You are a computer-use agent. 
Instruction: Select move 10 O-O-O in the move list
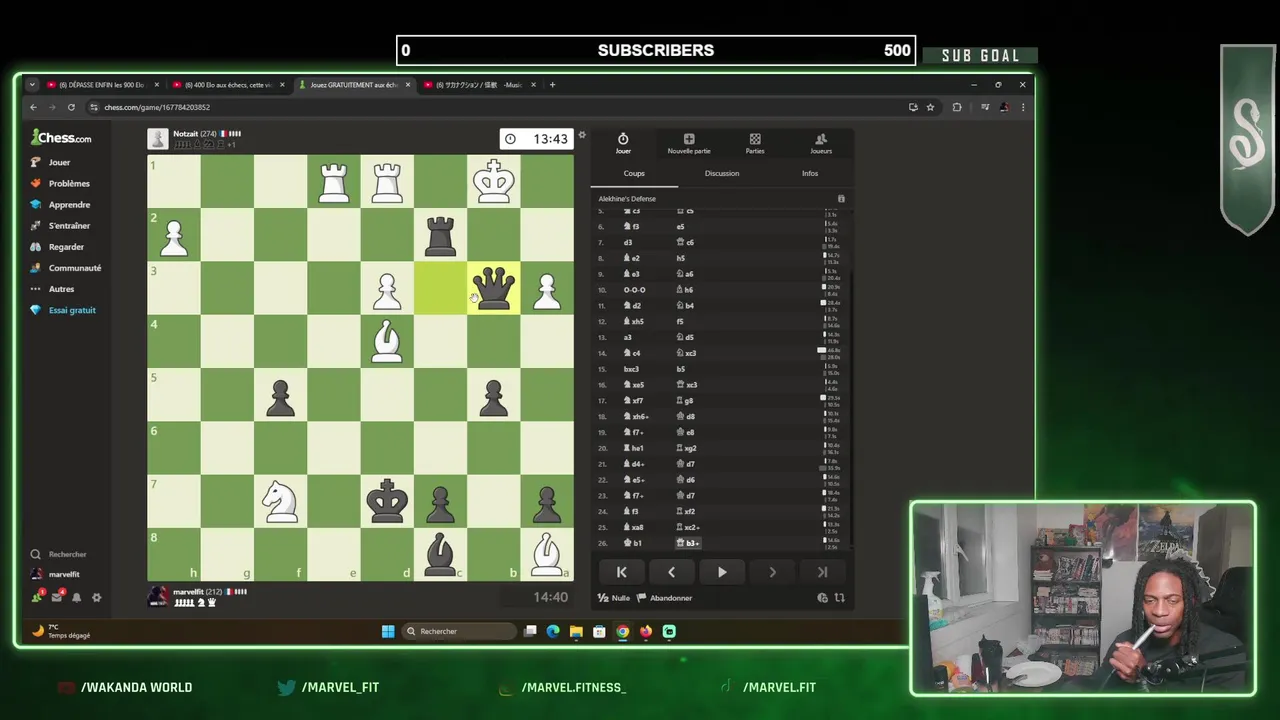(634, 290)
